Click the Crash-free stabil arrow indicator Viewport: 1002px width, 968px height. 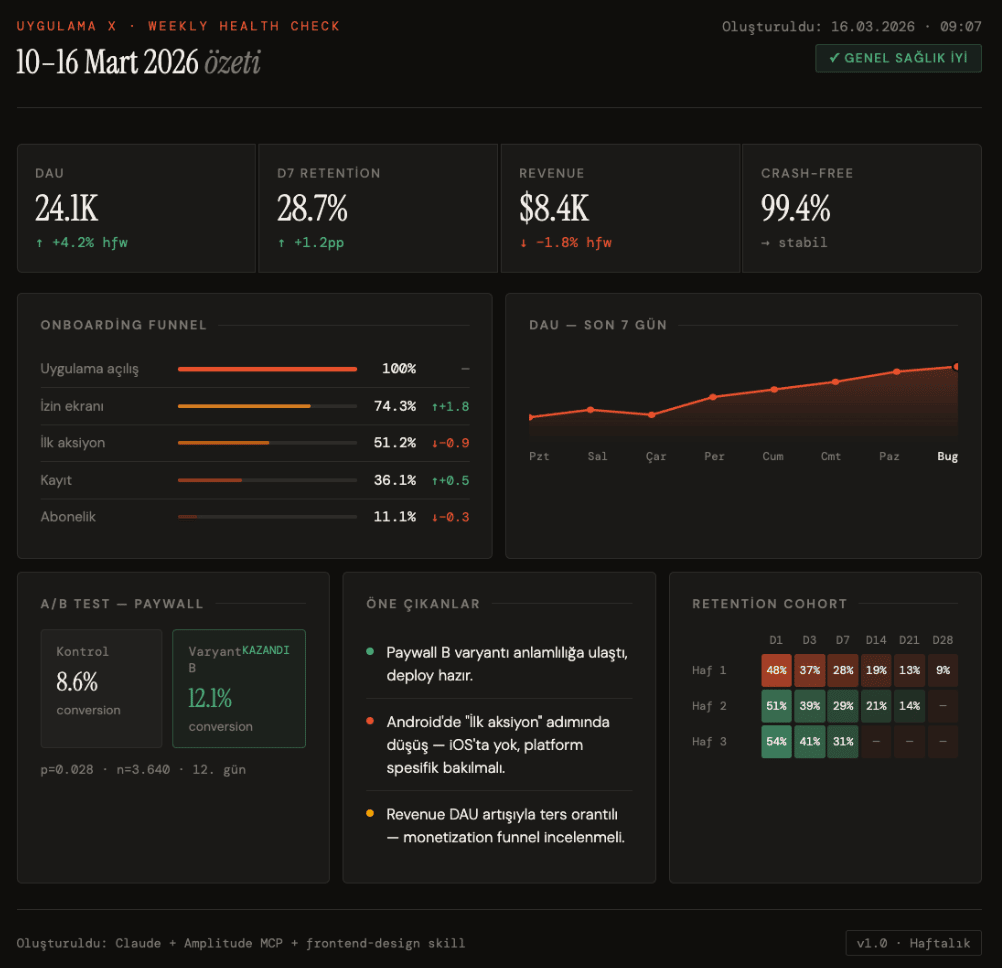click(766, 242)
